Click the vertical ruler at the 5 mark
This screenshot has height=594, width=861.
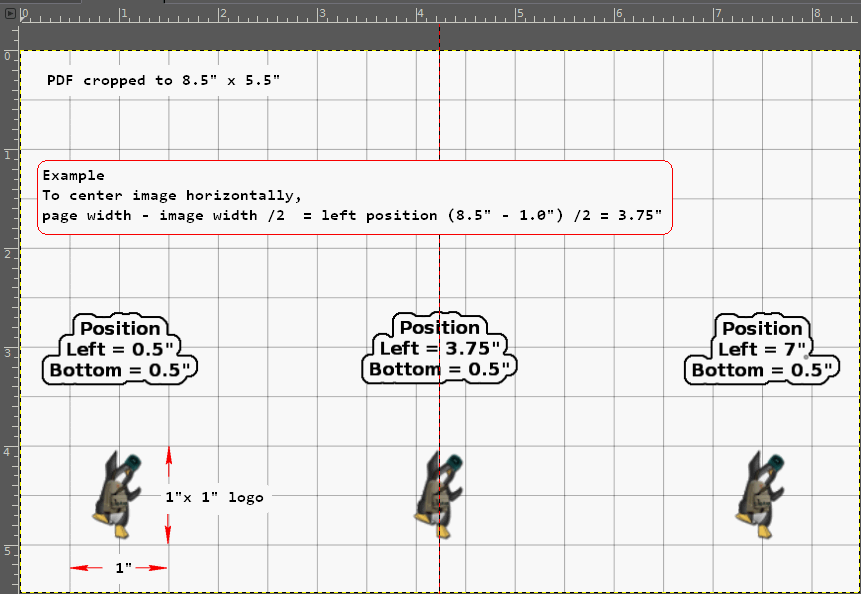[x=9, y=550]
